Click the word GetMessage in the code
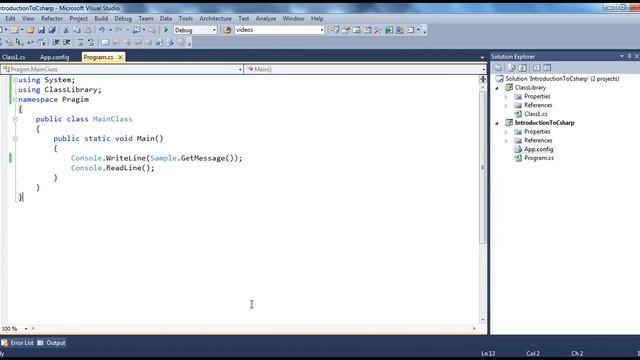640x360 pixels. click(x=202, y=158)
